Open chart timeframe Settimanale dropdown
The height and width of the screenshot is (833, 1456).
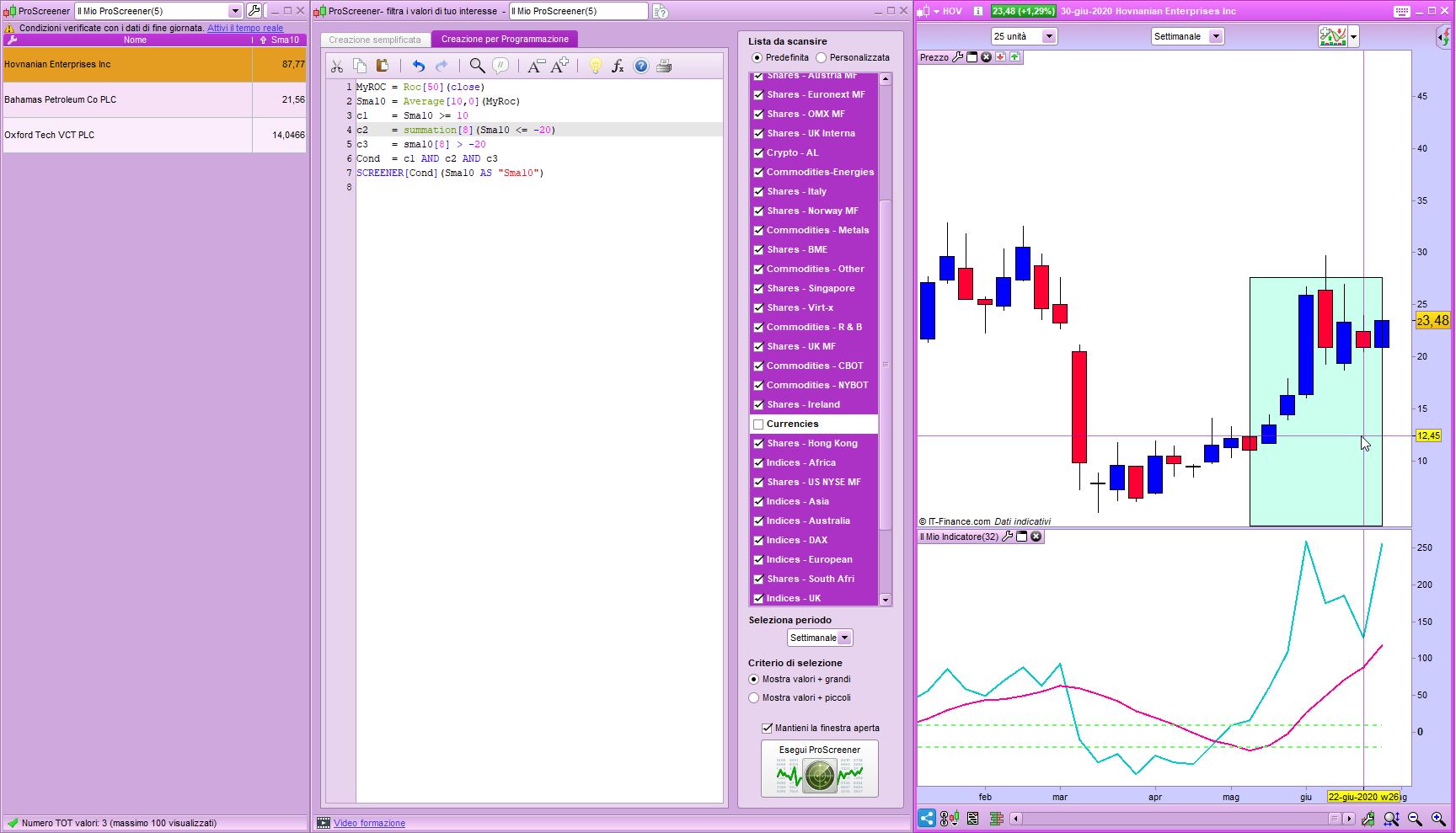pos(1215,36)
